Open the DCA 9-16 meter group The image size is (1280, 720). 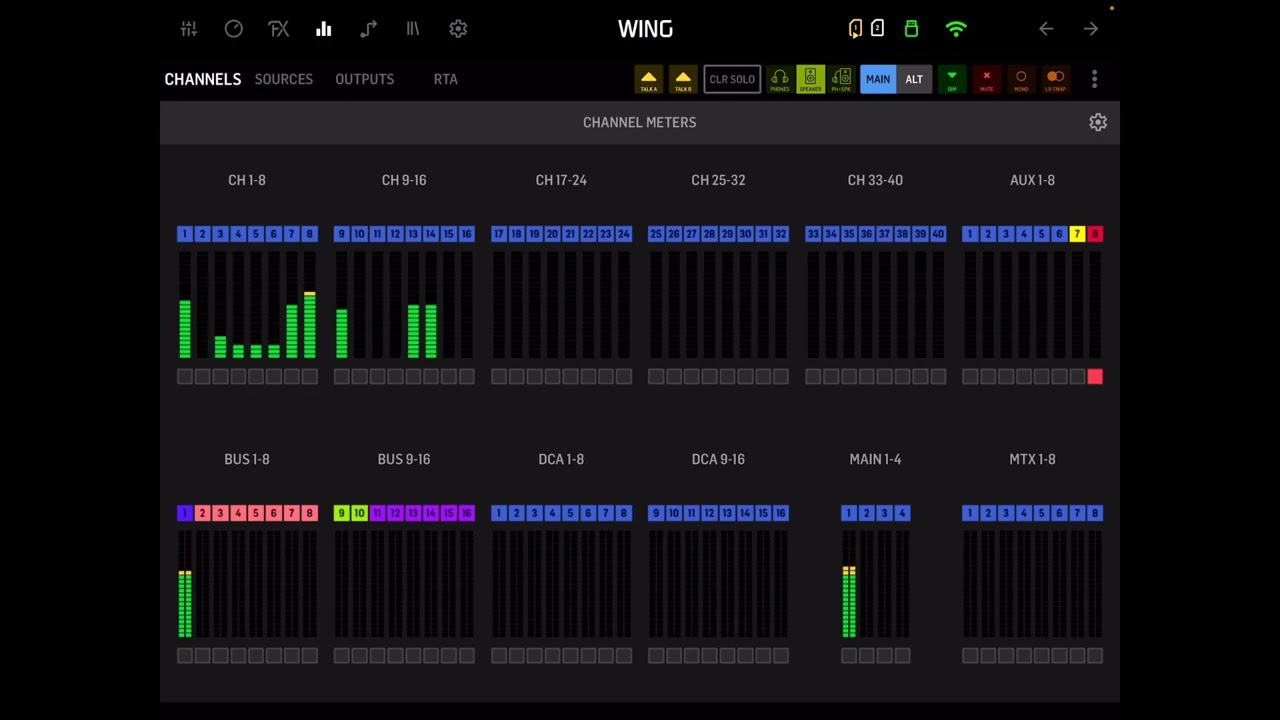718,459
